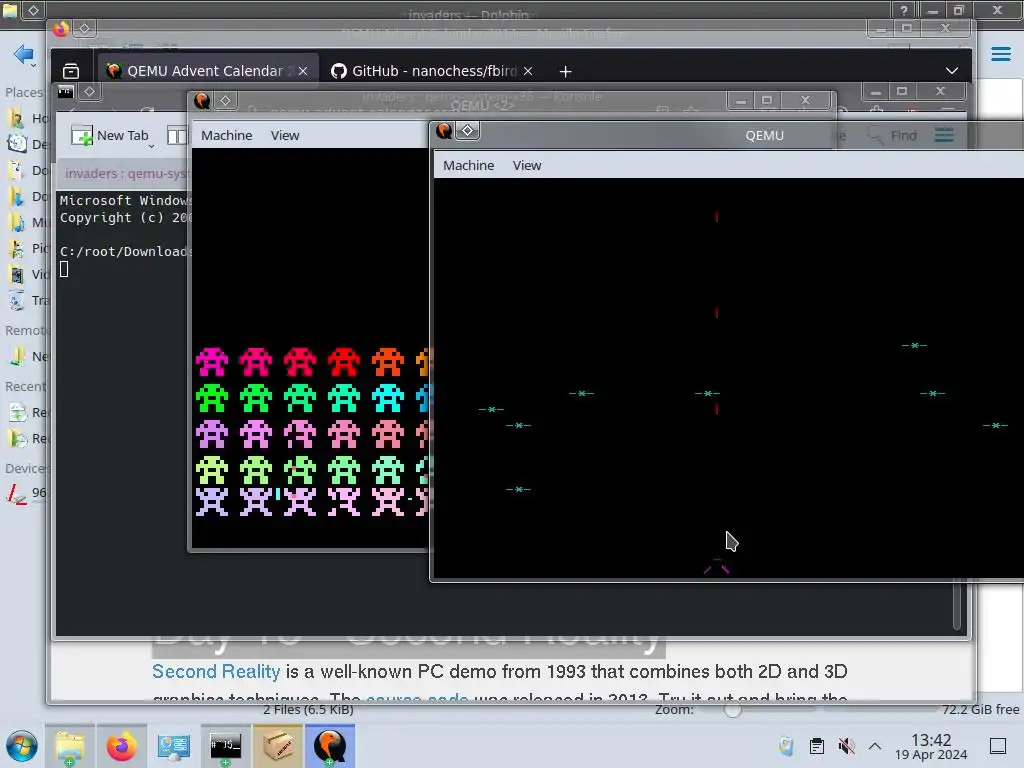Image resolution: width=1024 pixels, height=768 pixels.
Task: Open View menu in the front QEMU window
Action: pos(526,165)
